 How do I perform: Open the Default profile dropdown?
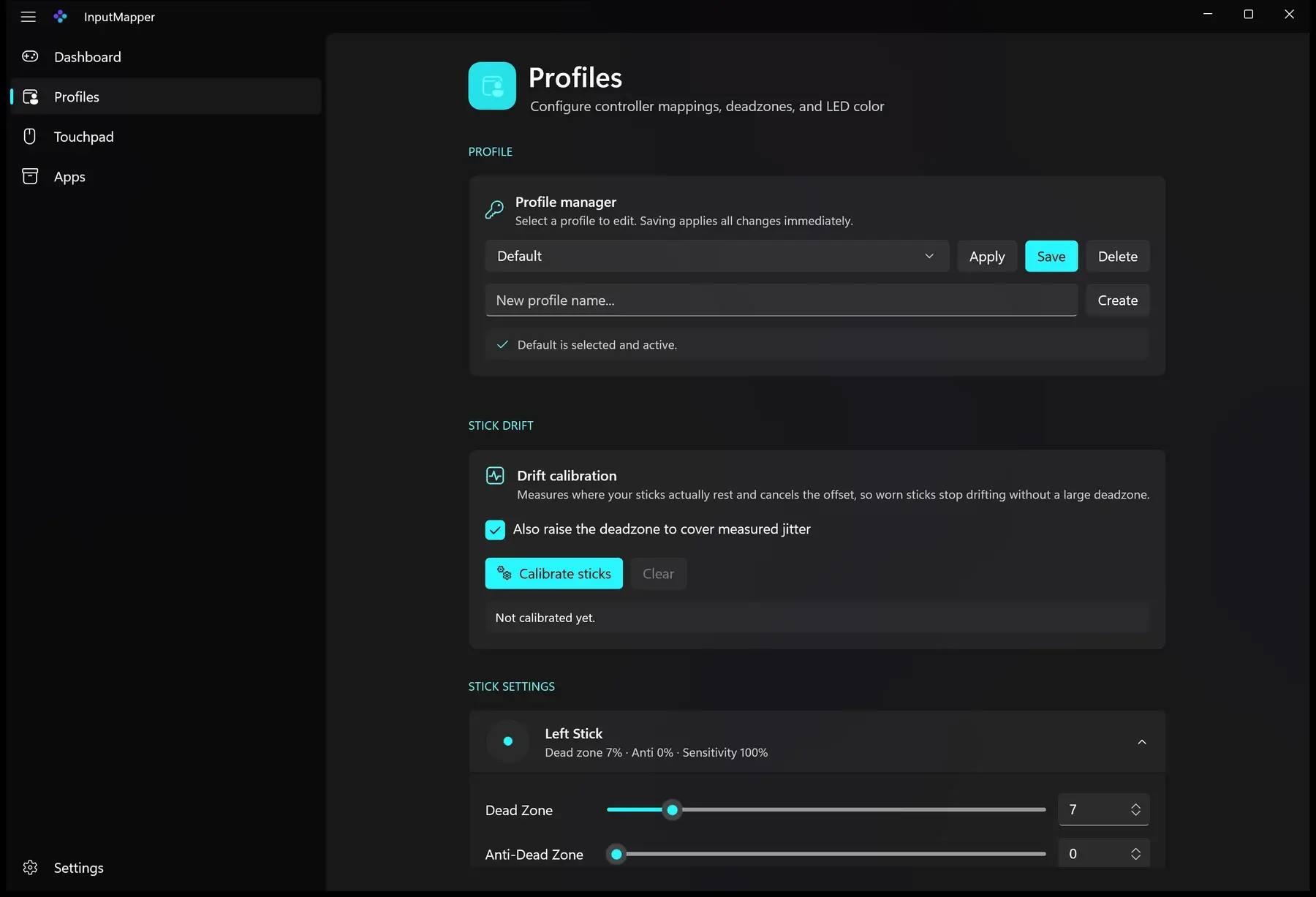[717, 257]
